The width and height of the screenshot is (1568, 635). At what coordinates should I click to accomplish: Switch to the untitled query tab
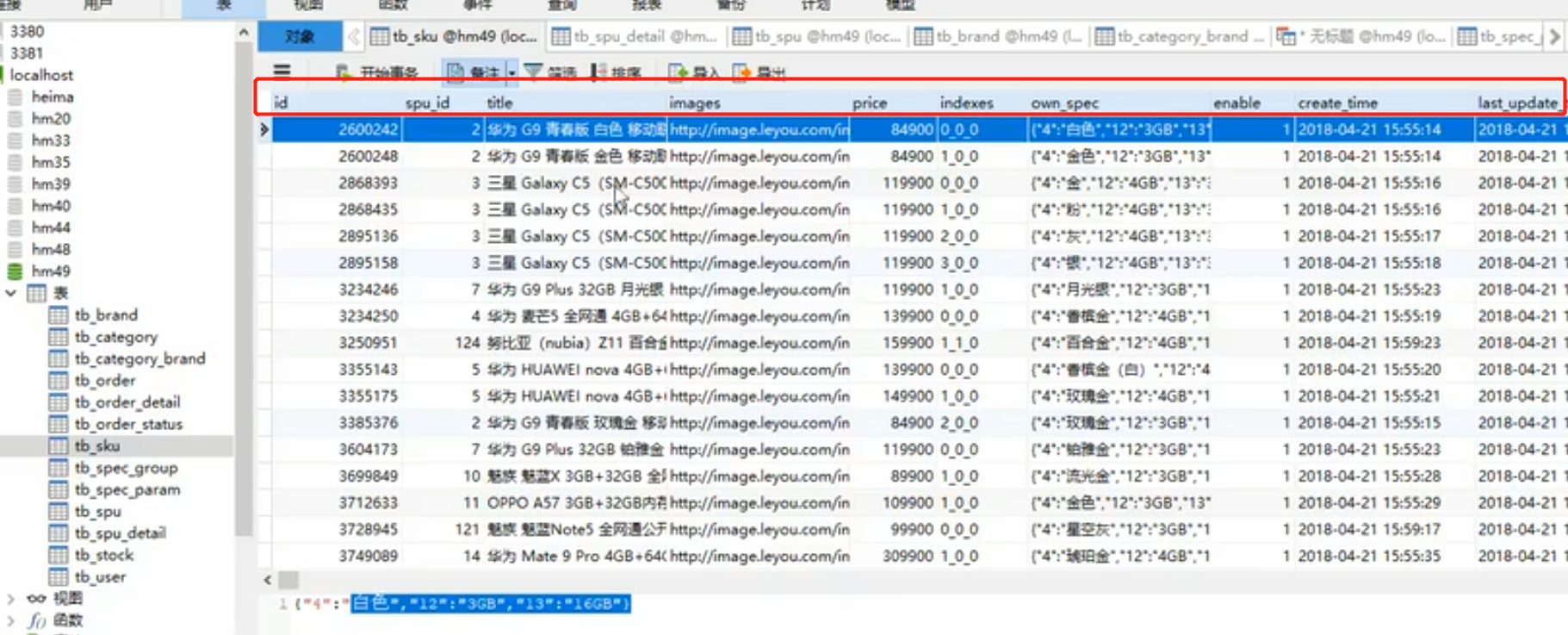[1360, 36]
